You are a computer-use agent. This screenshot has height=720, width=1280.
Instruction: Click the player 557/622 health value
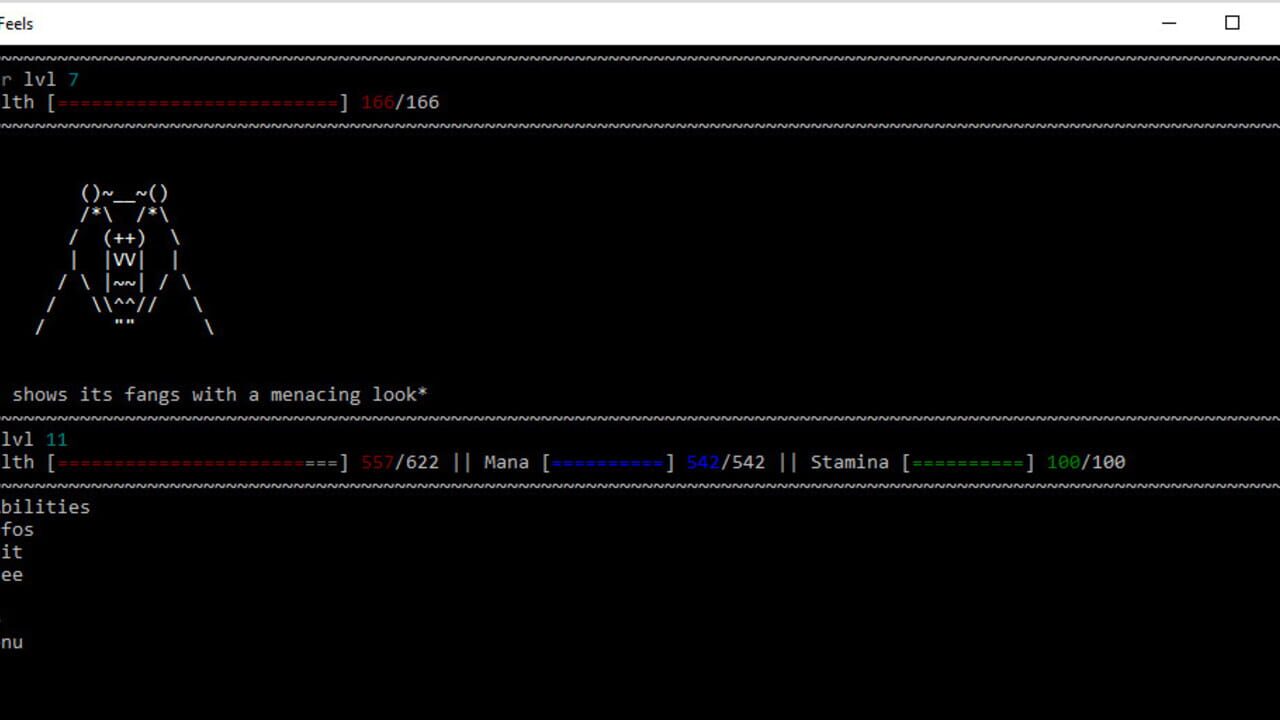tap(400, 462)
